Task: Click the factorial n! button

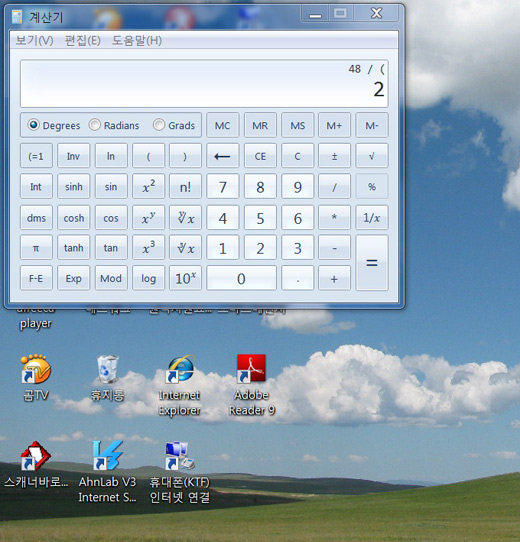Action: pos(185,187)
